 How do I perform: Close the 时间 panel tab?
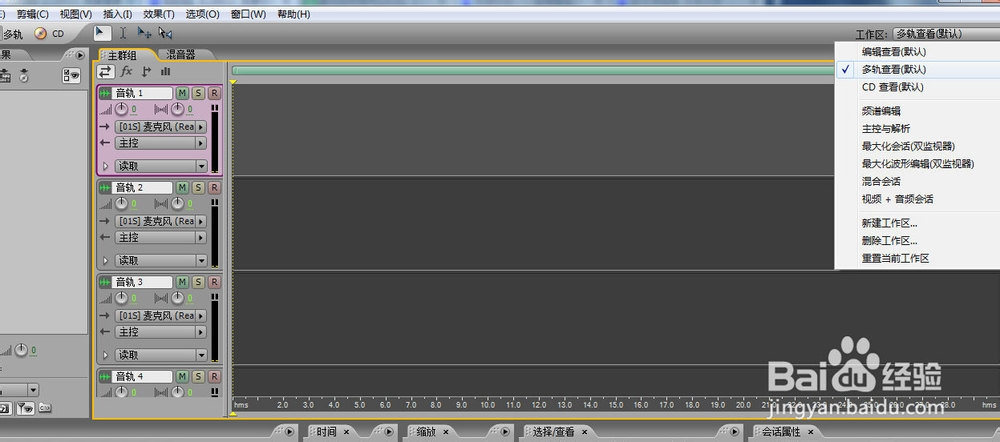point(346,432)
